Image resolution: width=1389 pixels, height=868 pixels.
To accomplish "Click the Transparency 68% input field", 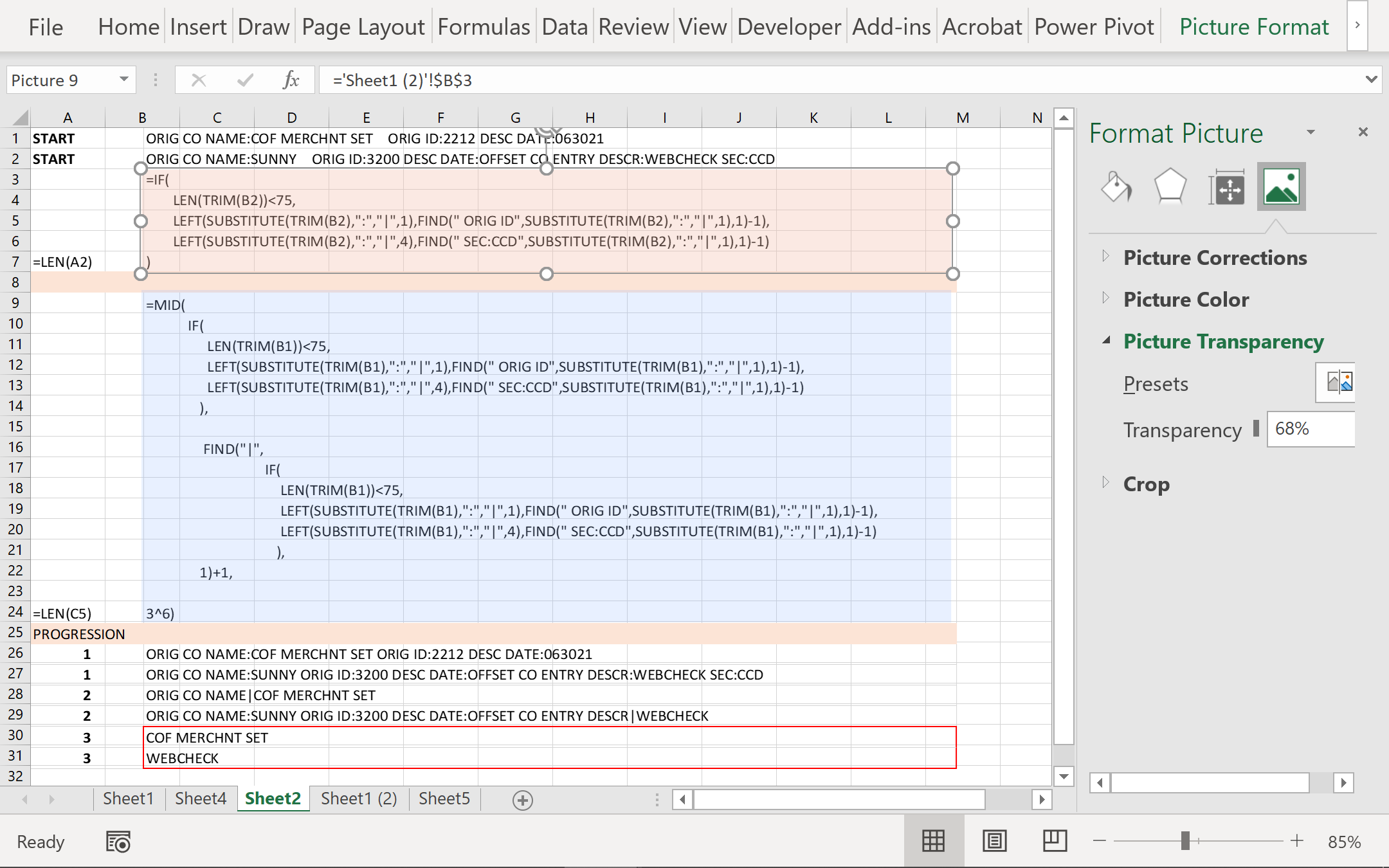I will pos(1311,429).
